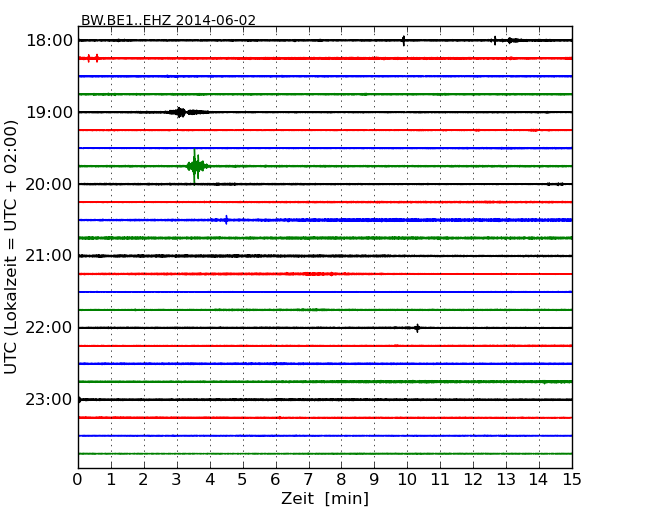650x520 pixels.
Task: Click the 14 minute tick label
Action: click(539, 479)
